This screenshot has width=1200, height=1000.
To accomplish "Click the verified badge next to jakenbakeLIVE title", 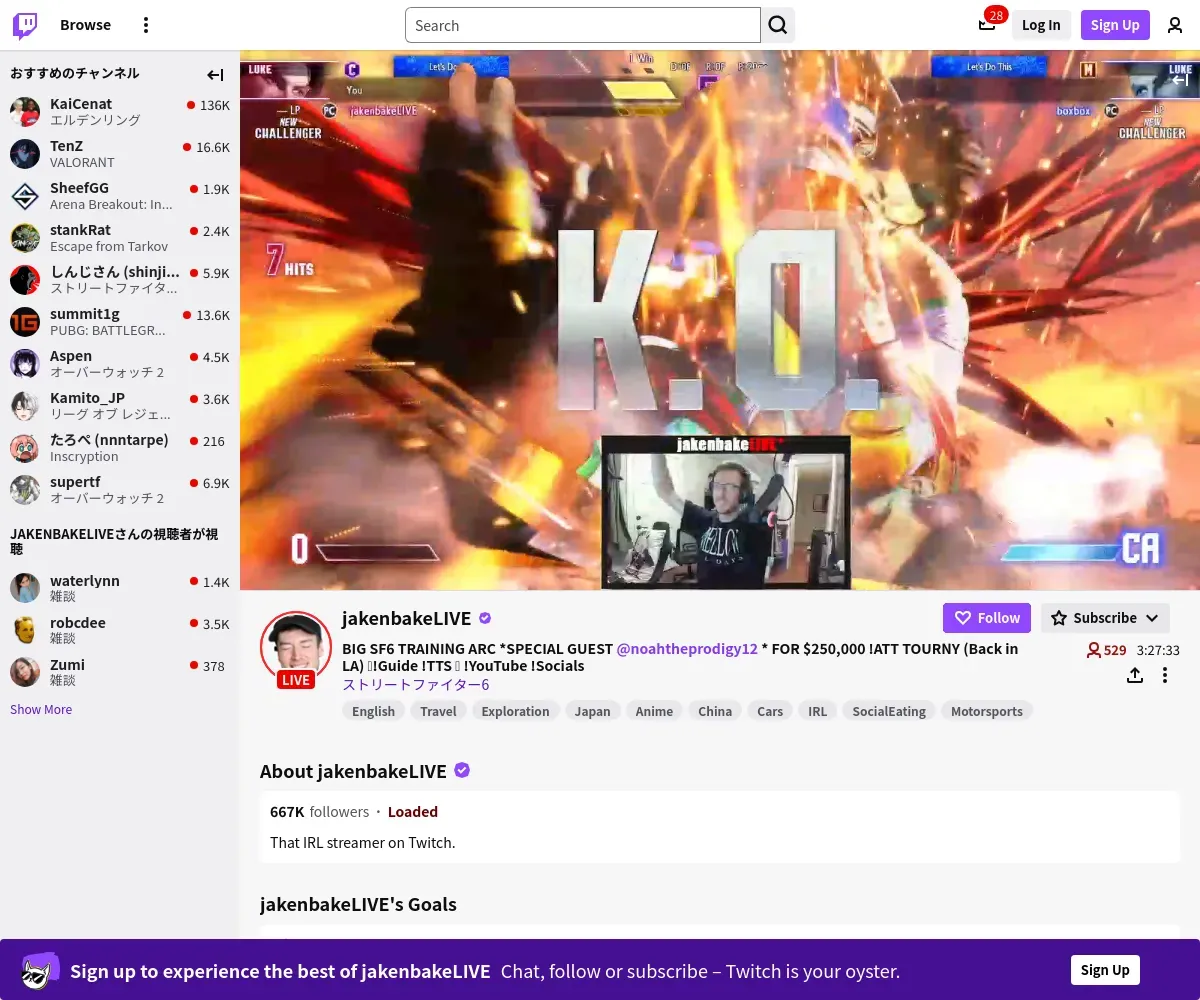I will tap(485, 618).
